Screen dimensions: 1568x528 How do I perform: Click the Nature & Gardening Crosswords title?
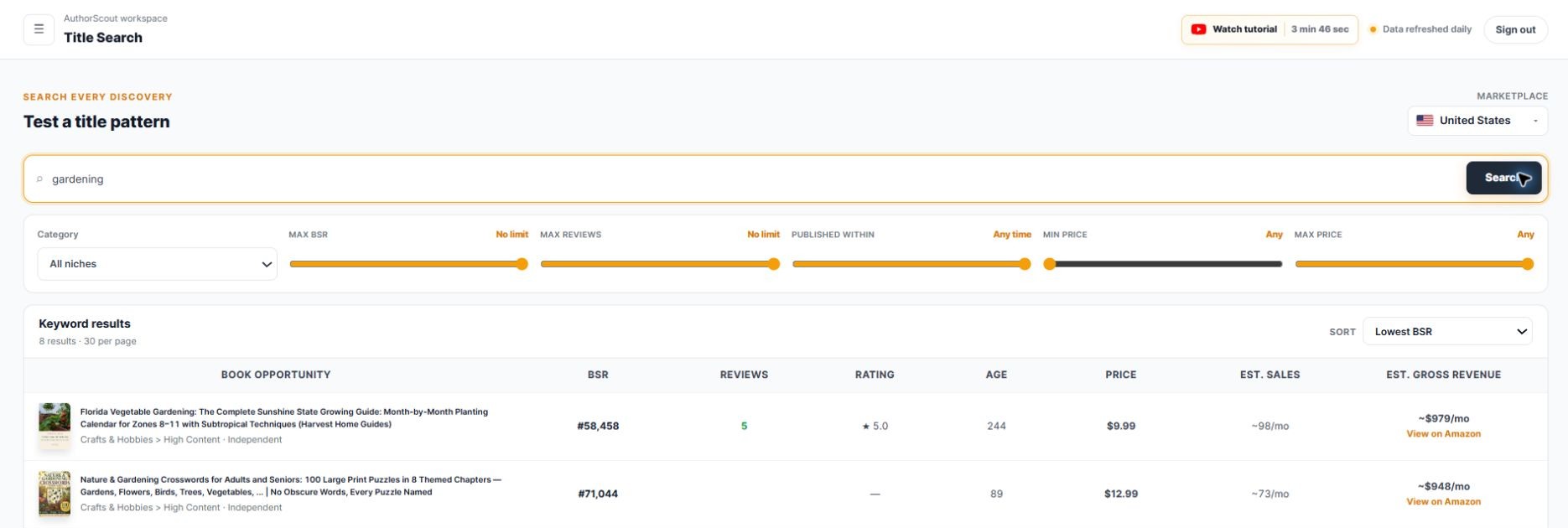[291, 486]
